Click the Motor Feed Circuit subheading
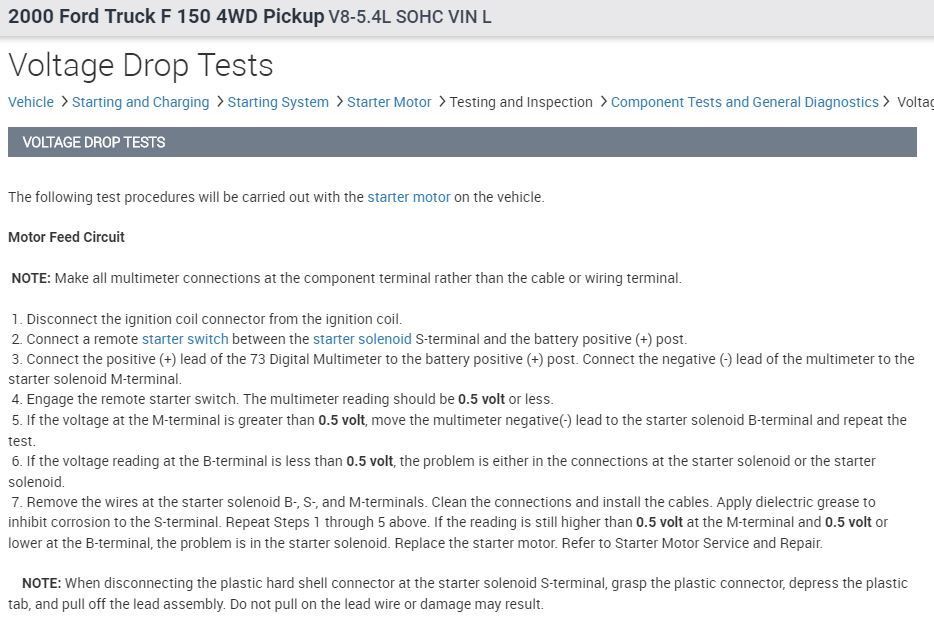The width and height of the screenshot is (934, 624). click(x=66, y=237)
